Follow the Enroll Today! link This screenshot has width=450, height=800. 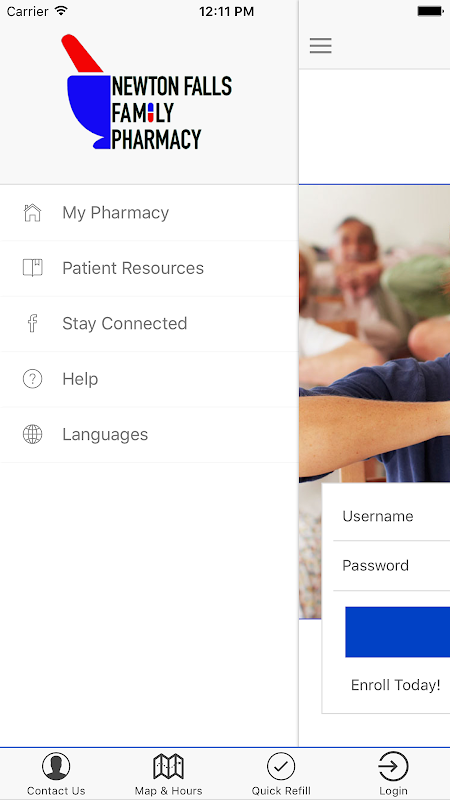click(395, 685)
